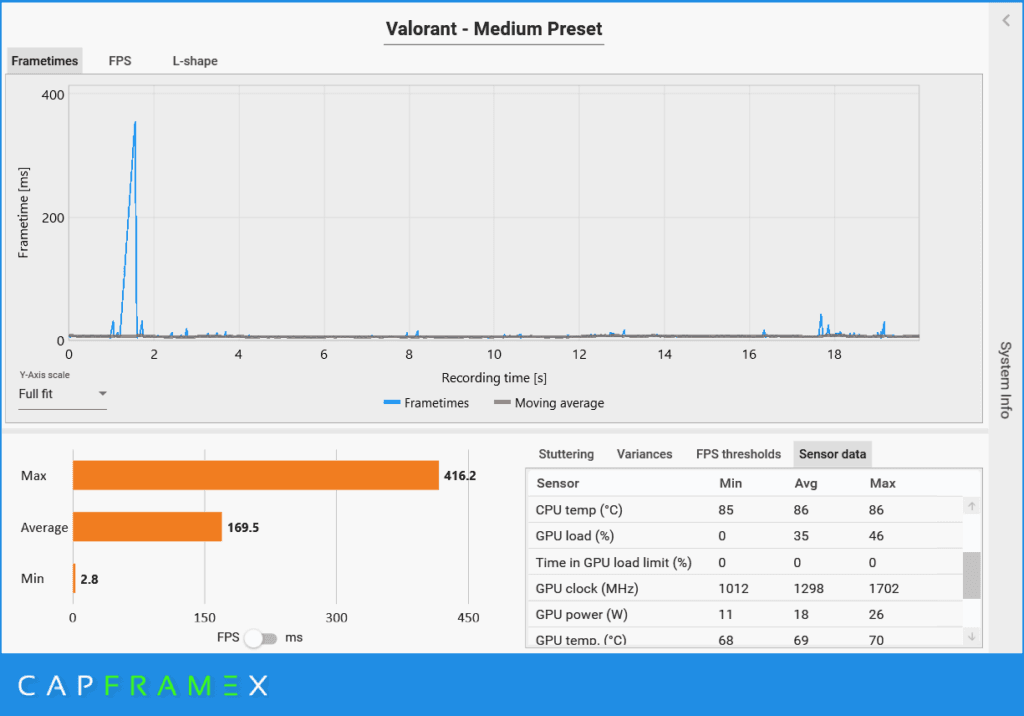The width and height of the screenshot is (1024, 716).
Task: Click the 169.5 average FPS value
Action: pos(243,527)
